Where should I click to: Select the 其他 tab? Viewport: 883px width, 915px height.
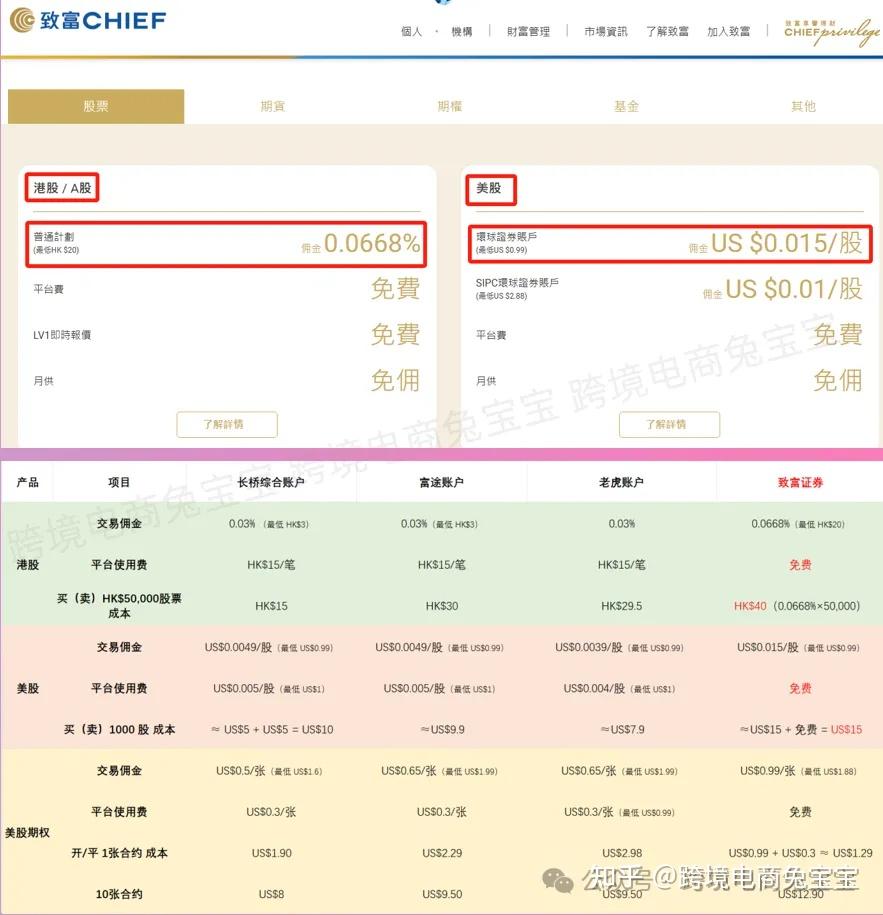(802, 105)
